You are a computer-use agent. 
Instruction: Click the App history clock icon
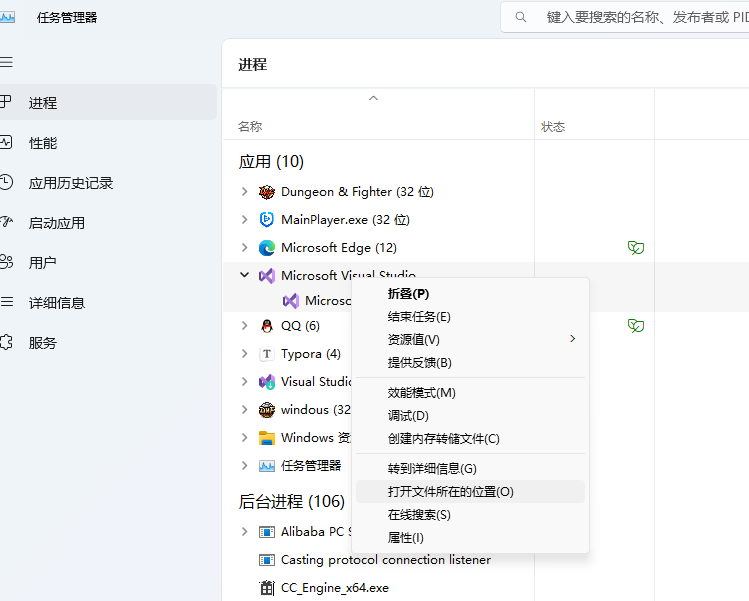[x=6, y=182]
